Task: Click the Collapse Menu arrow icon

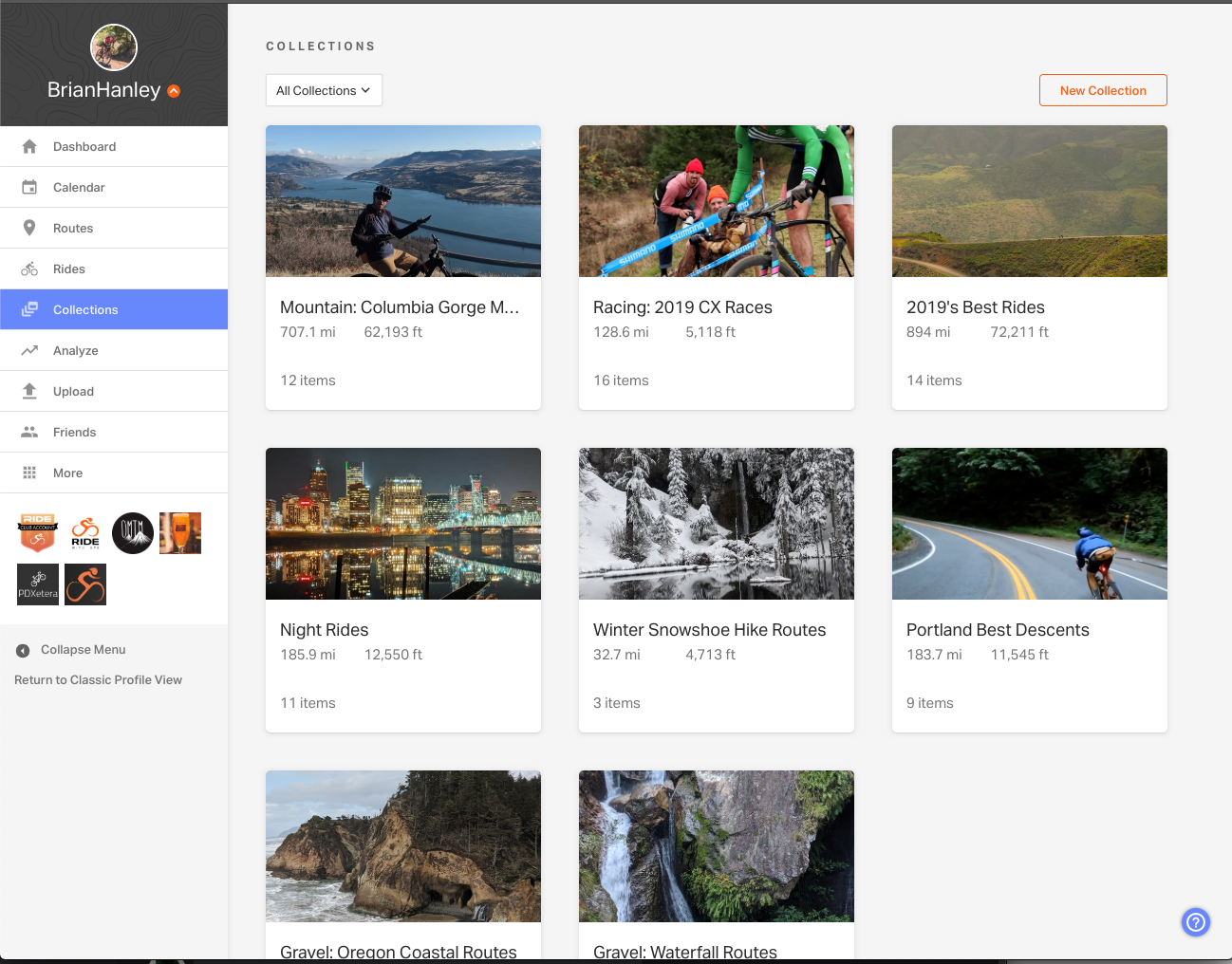Action: [x=23, y=650]
